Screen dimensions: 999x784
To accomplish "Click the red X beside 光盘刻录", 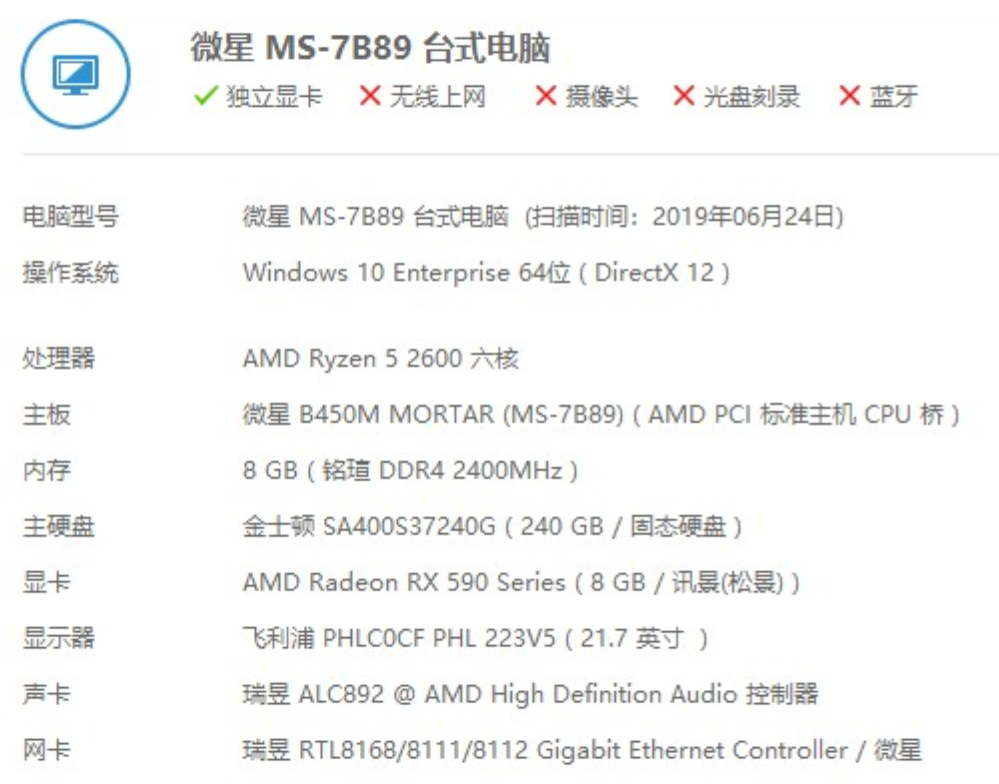I will coord(684,96).
